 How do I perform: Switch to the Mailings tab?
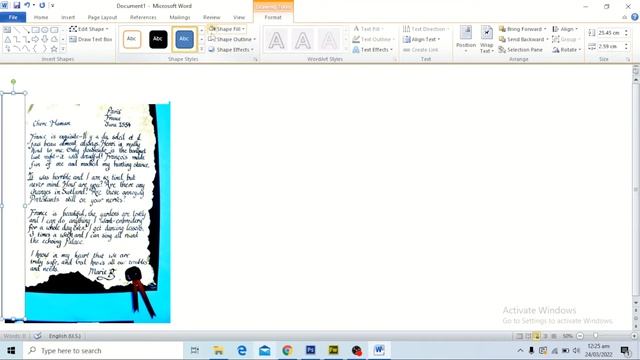tap(180, 17)
